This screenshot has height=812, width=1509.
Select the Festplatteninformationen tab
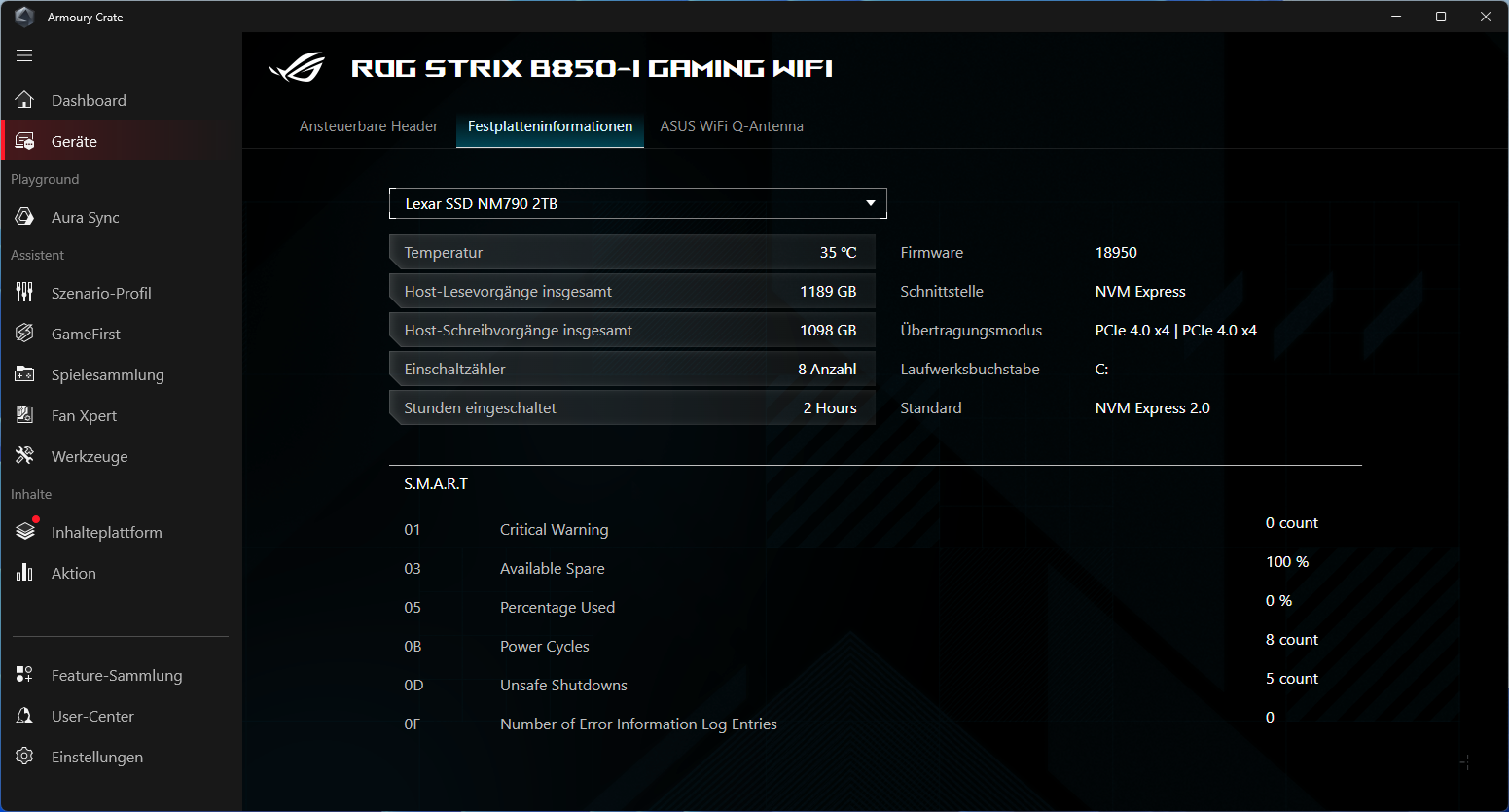tap(550, 126)
